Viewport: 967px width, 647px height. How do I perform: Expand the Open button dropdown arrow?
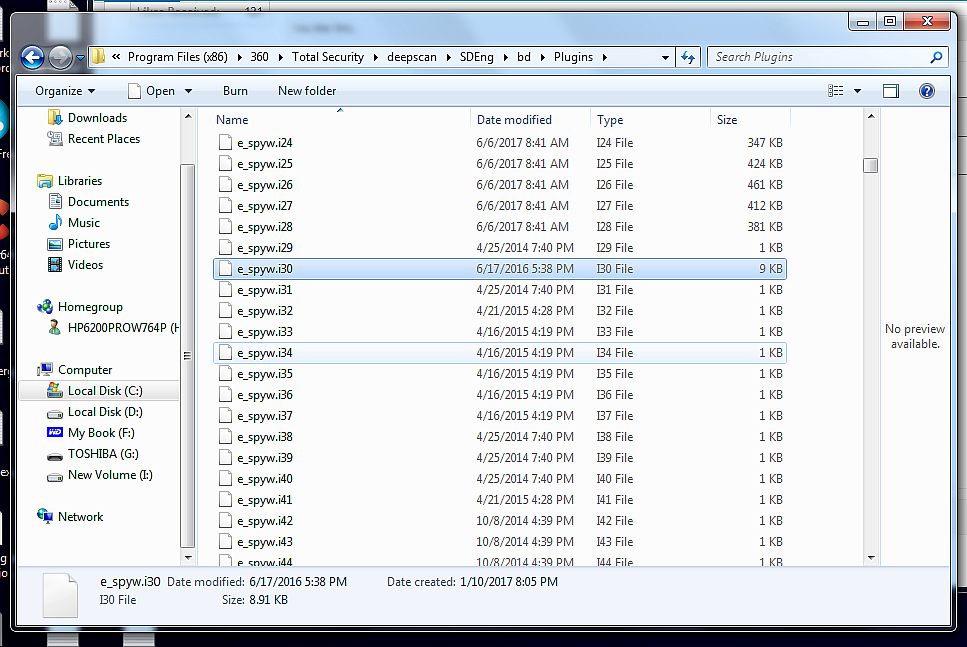tap(188, 91)
